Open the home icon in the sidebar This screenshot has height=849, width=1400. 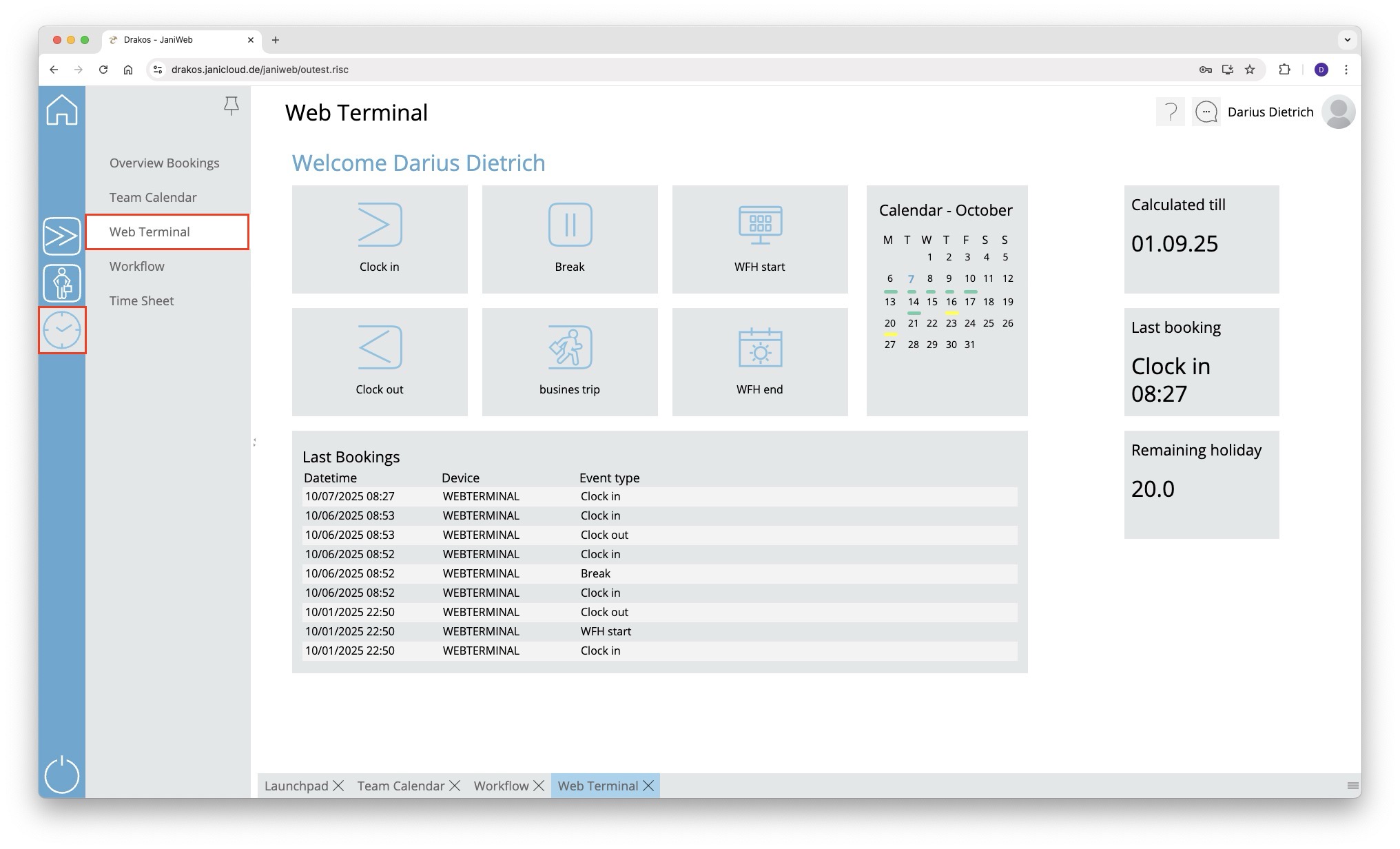coord(62,110)
